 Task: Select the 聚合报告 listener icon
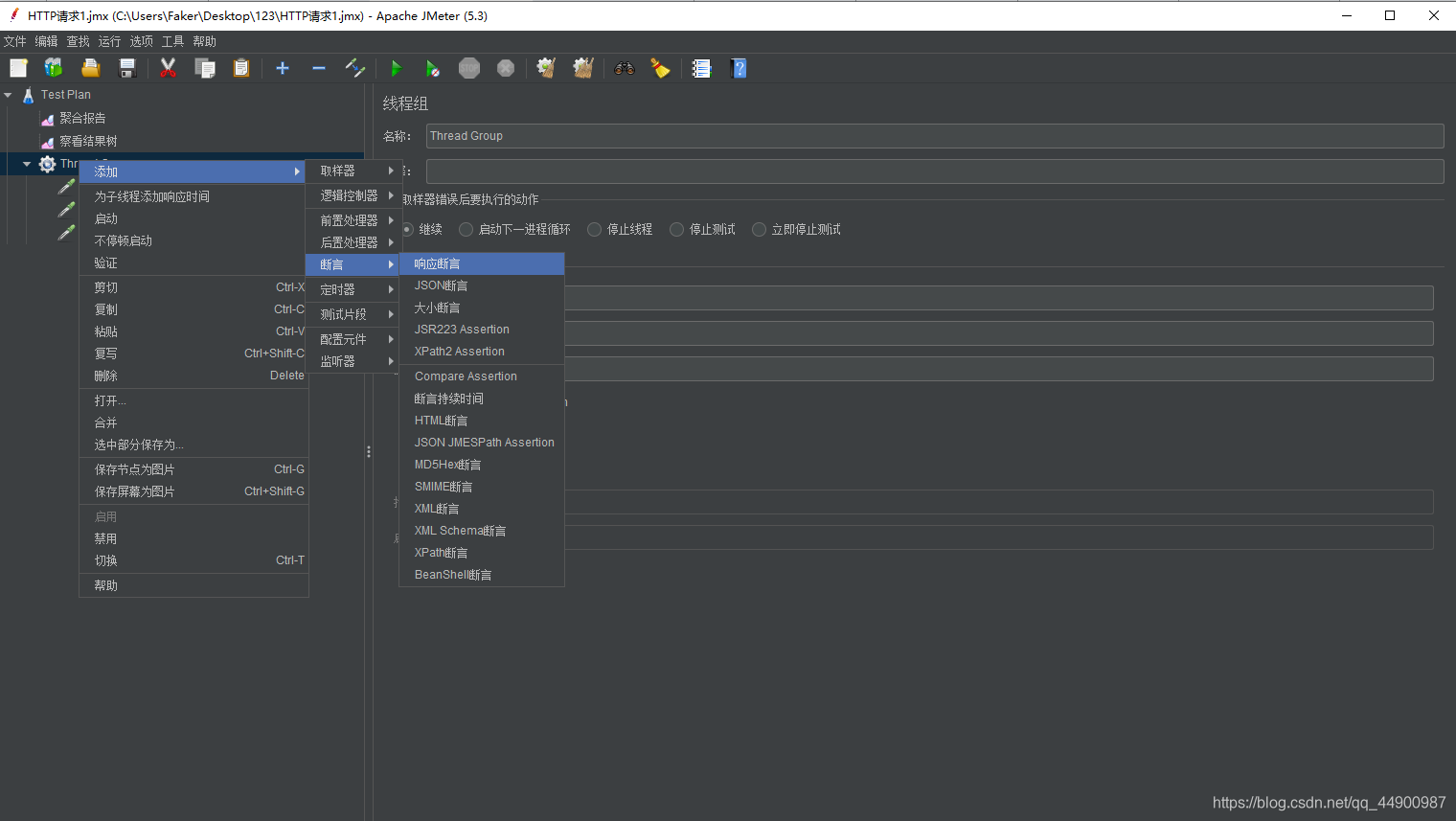coord(47,119)
